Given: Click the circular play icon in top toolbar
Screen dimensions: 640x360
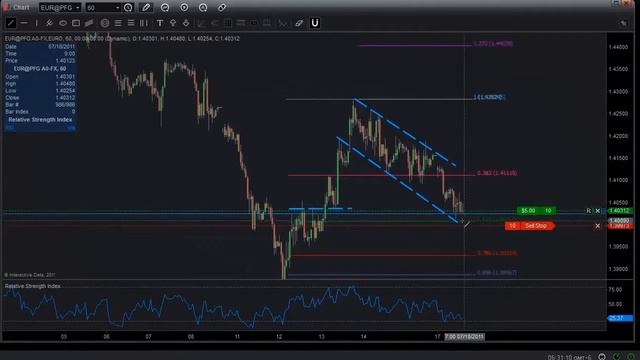Looking at the screenshot, I should click(x=184, y=7).
